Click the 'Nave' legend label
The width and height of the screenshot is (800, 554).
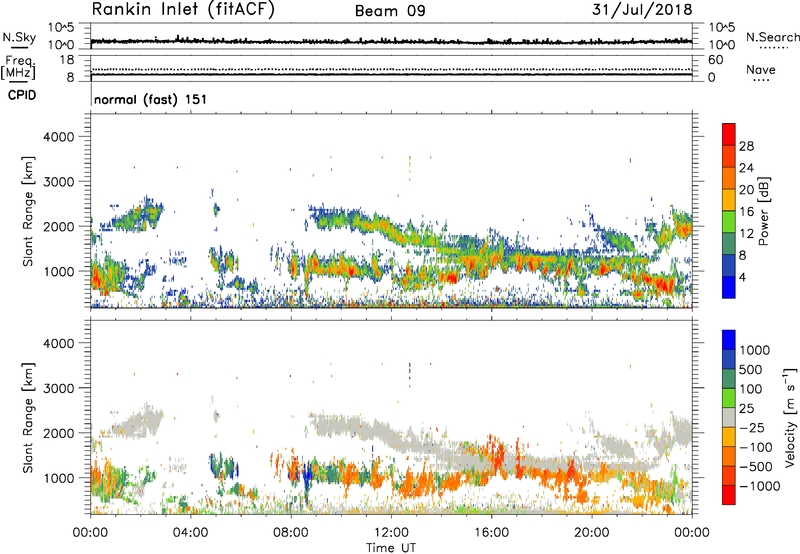(760, 70)
